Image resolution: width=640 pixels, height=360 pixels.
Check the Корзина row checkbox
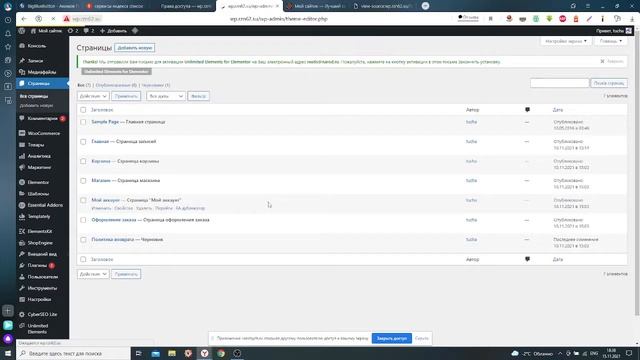click(x=83, y=161)
